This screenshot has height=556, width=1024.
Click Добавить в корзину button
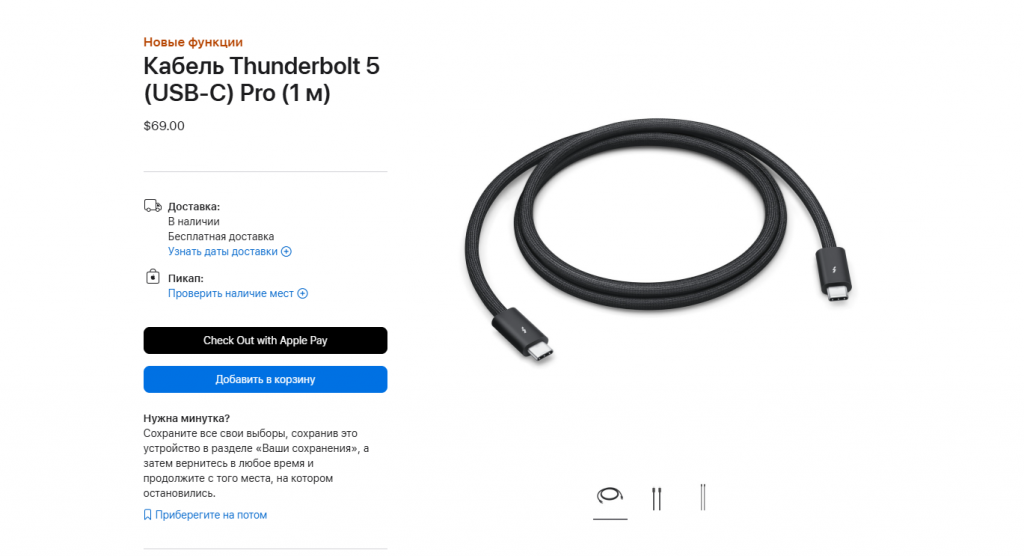[265, 380]
